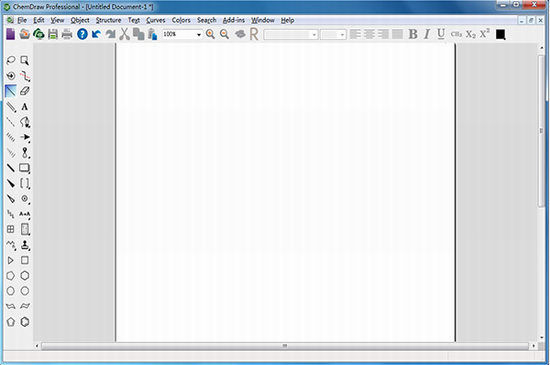Select the Brackets tool
550x365 pixels.
[25, 183]
